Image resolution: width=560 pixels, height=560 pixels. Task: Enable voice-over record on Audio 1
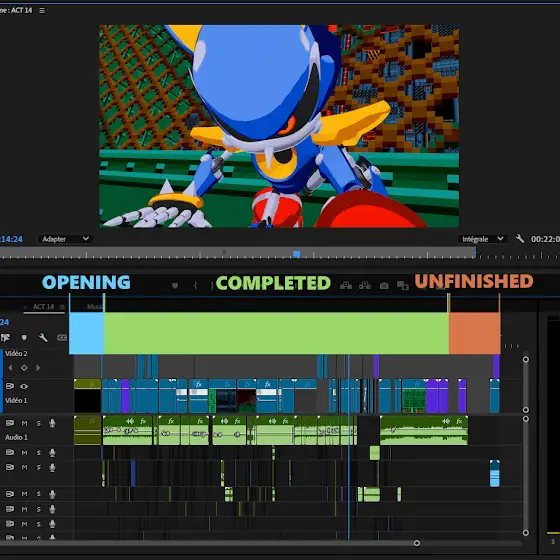coord(52,423)
